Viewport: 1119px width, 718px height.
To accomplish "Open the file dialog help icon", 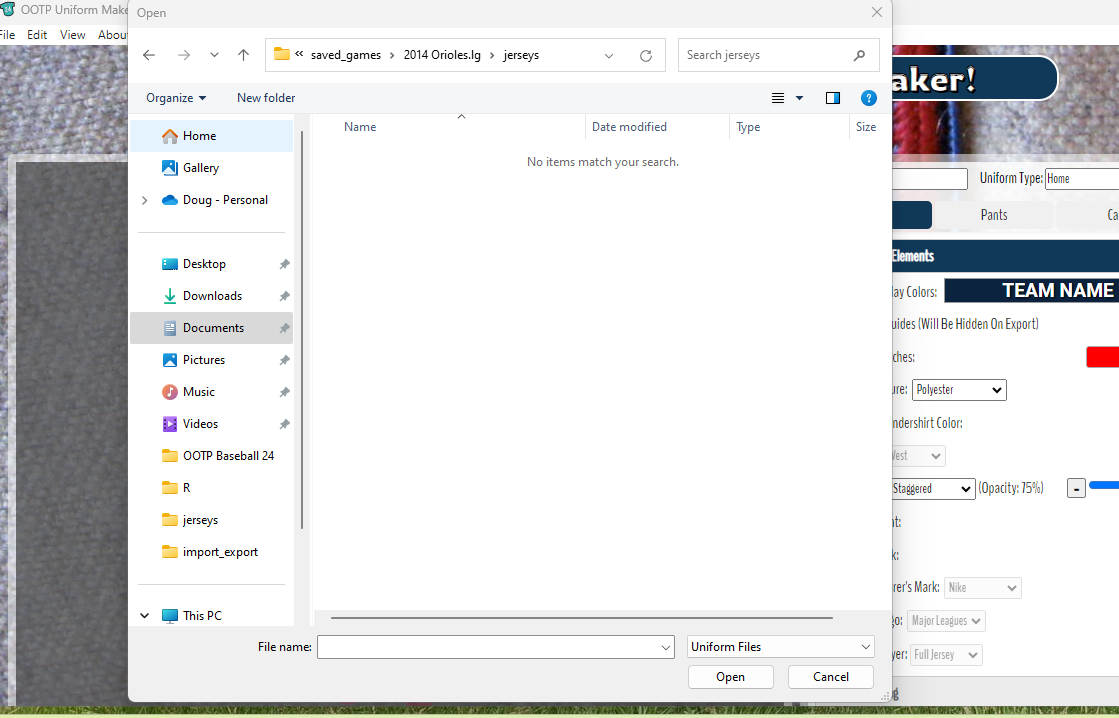I will 869,98.
